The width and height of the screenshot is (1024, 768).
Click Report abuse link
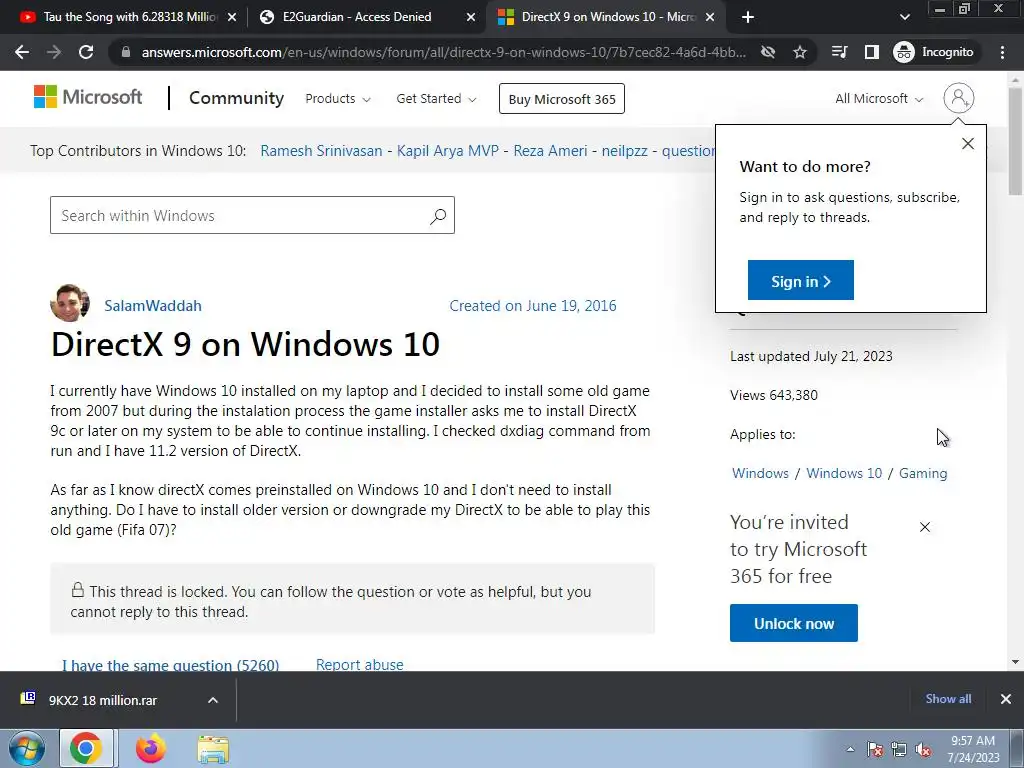click(x=360, y=665)
